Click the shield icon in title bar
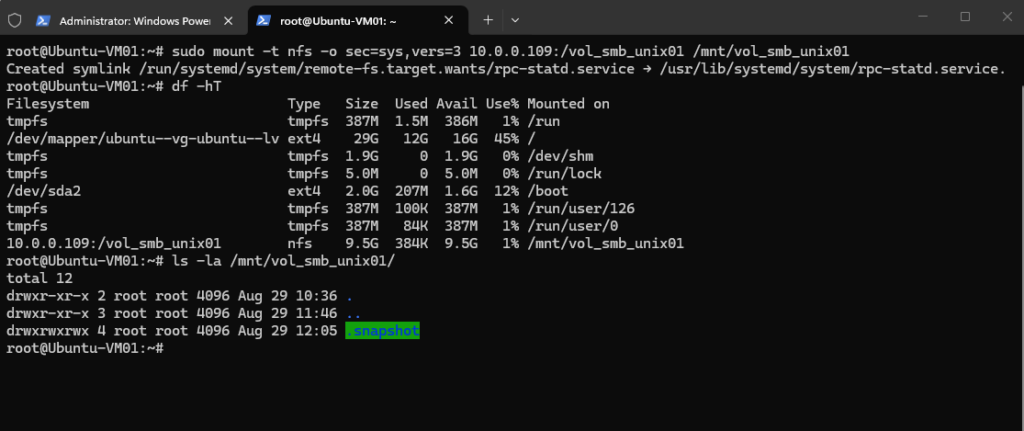 pos(14,20)
